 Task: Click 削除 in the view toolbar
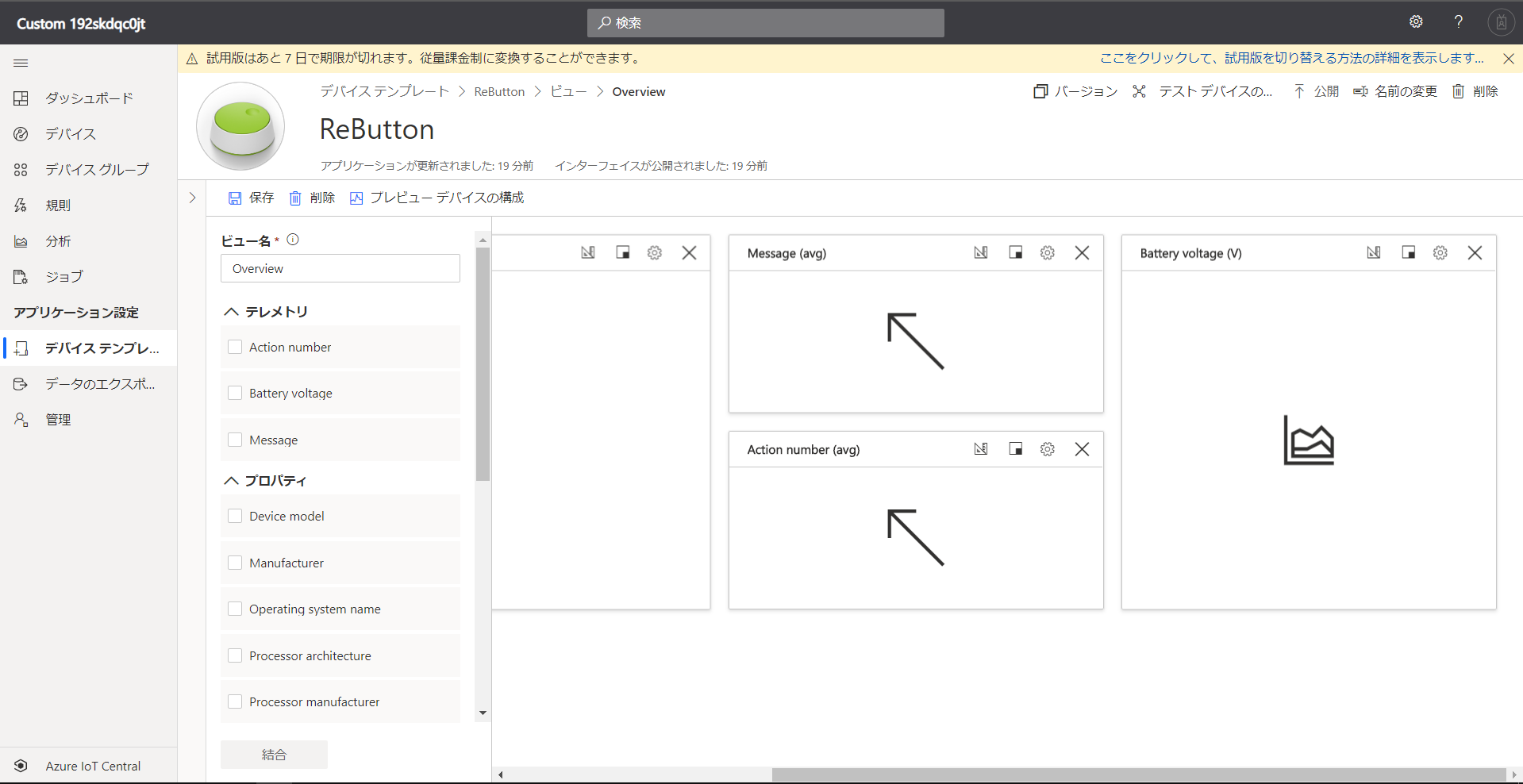coord(312,198)
